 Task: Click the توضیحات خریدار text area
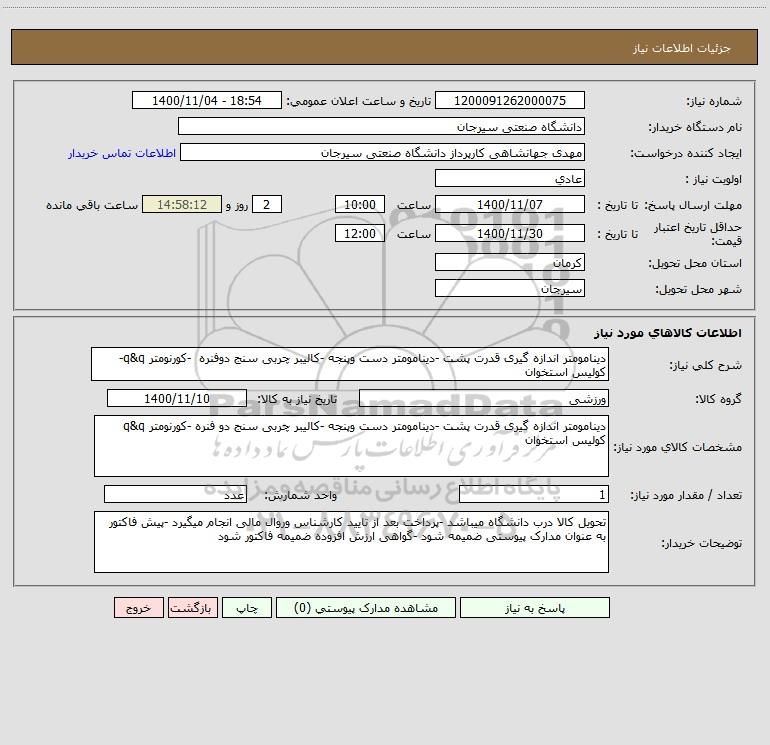click(x=351, y=542)
